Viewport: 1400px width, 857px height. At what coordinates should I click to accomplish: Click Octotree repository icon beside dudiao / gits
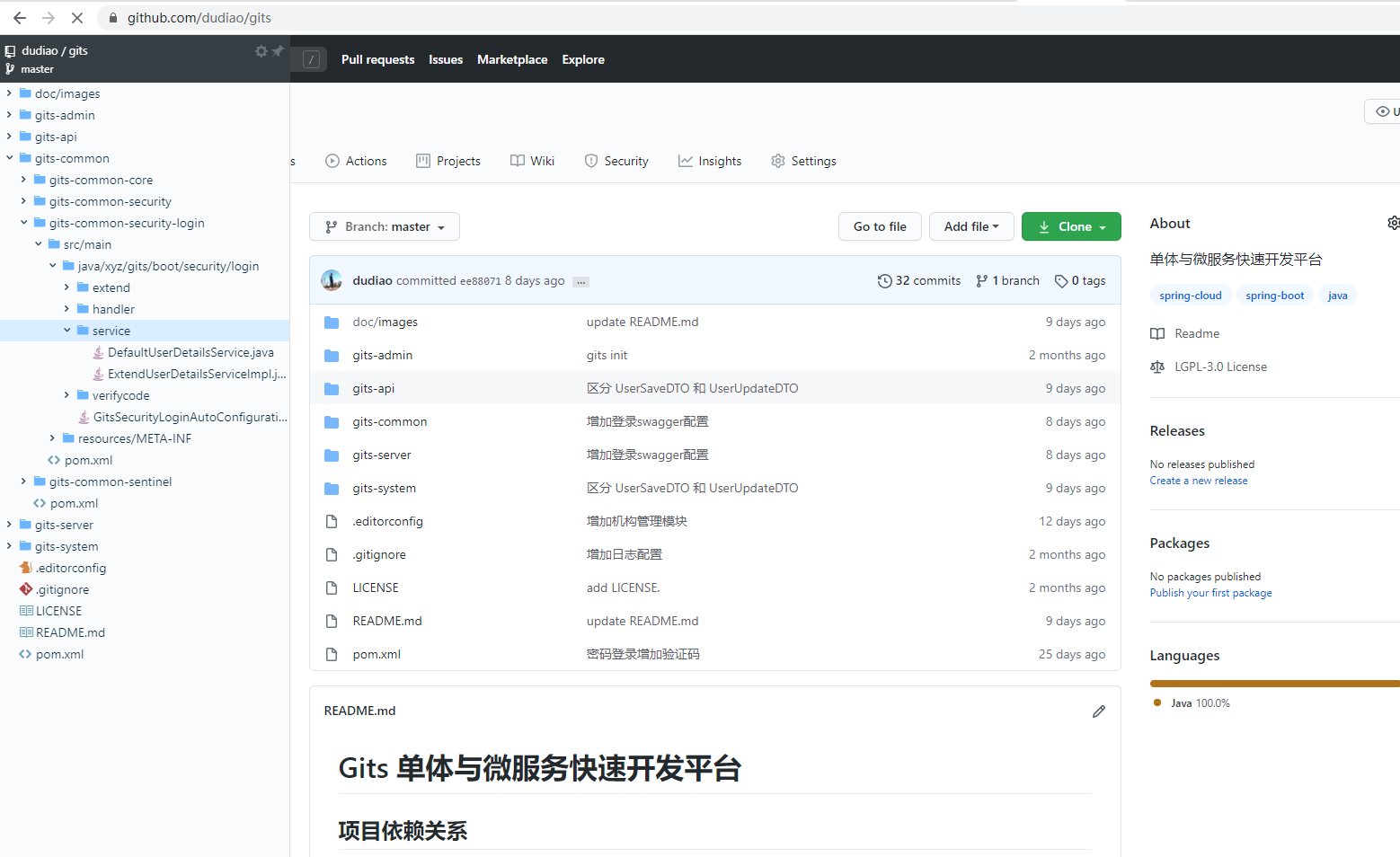click(x=10, y=51)
